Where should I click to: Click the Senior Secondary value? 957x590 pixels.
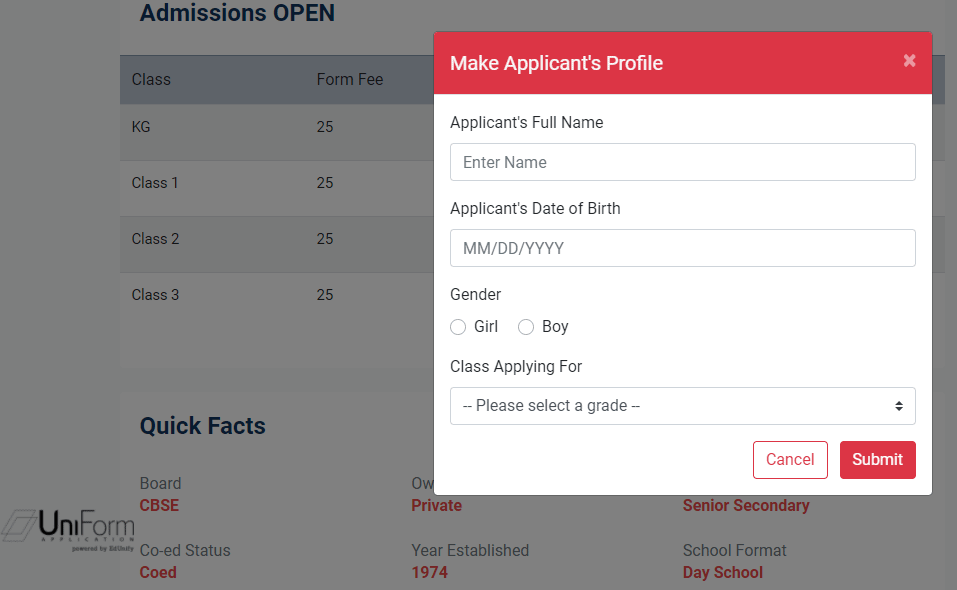[746, 505]
